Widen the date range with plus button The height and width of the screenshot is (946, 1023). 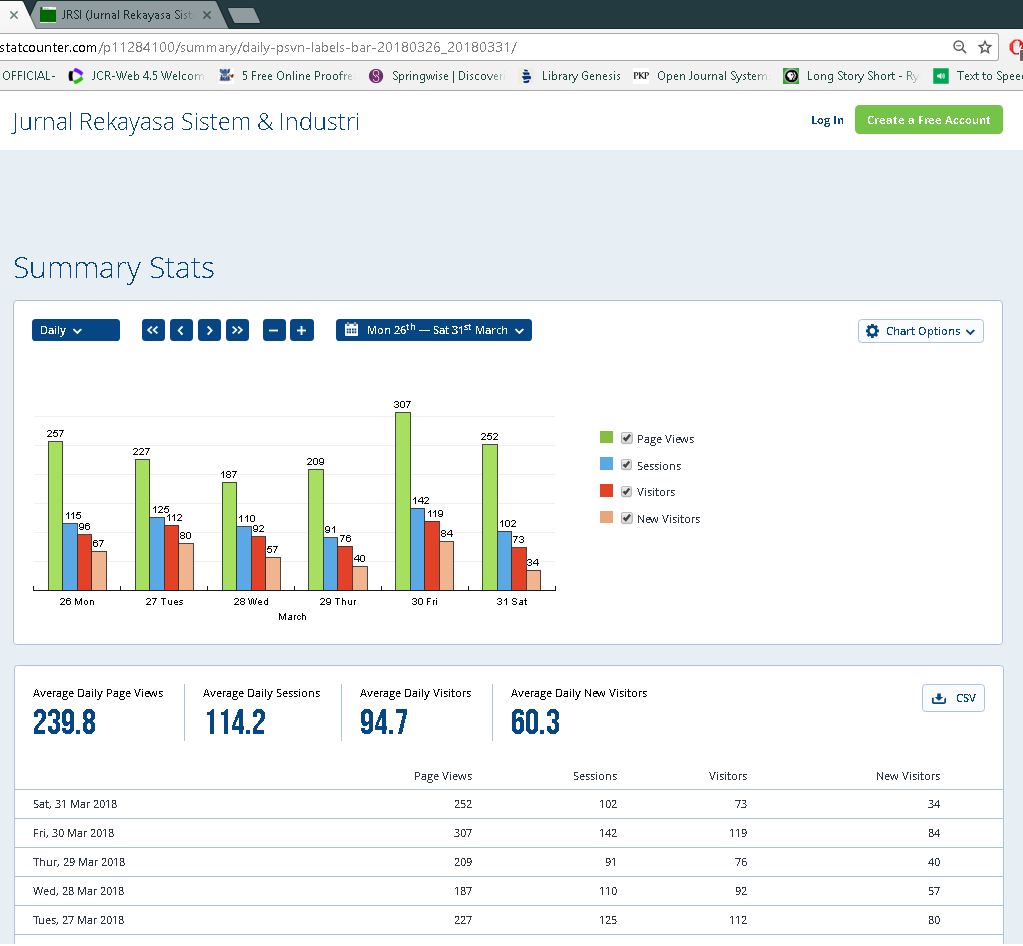tap(302, 330)
